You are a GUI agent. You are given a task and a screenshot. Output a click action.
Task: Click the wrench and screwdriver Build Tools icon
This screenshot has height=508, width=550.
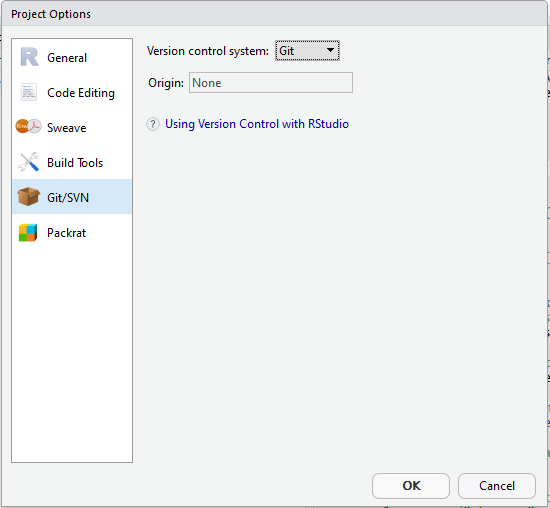(x=28, y=162)
